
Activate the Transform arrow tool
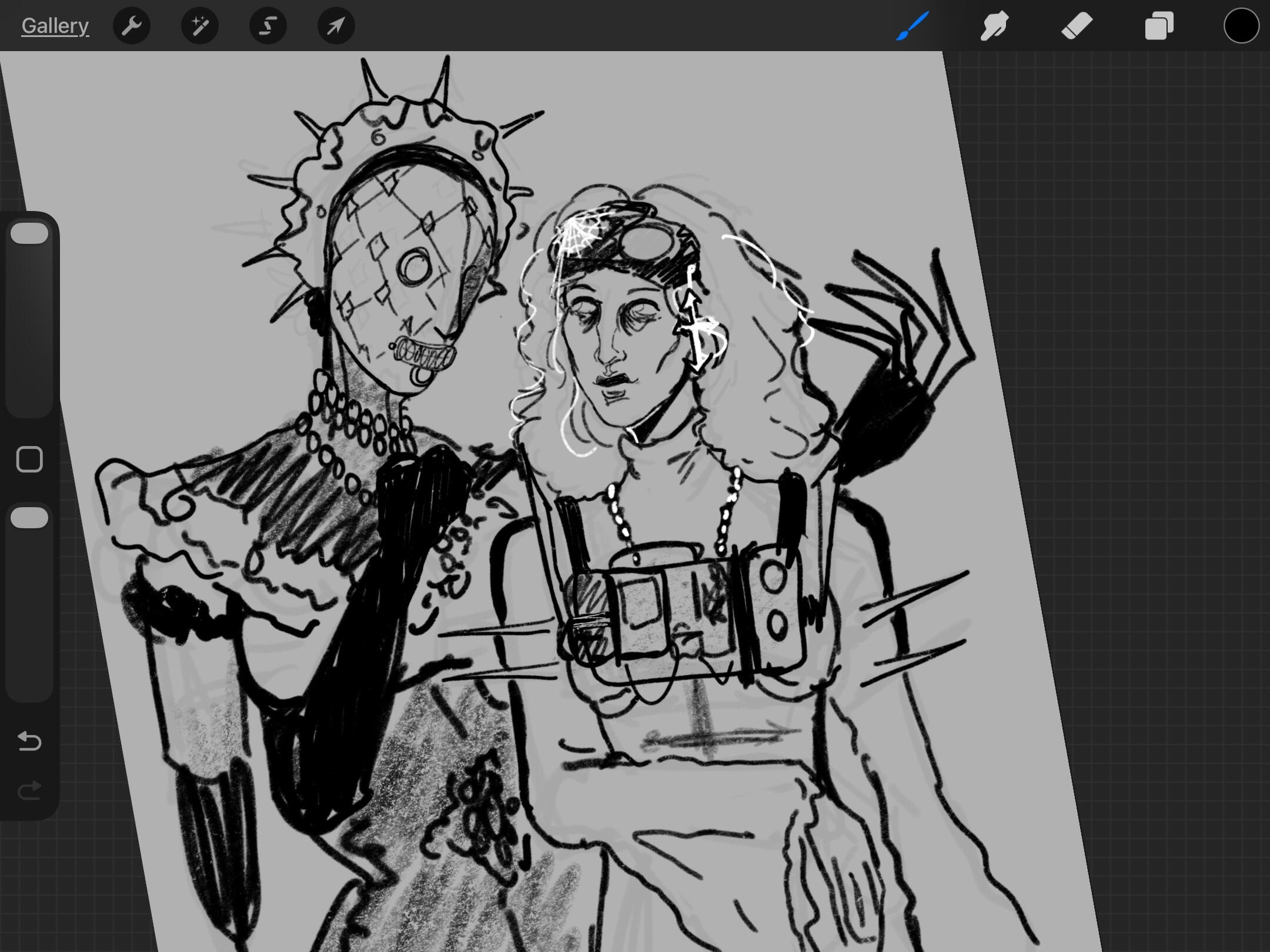pyautogui.click(x=336, y=26)
